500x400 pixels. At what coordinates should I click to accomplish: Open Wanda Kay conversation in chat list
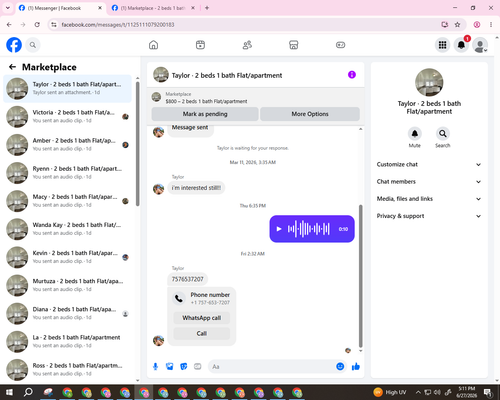[67, 229]
